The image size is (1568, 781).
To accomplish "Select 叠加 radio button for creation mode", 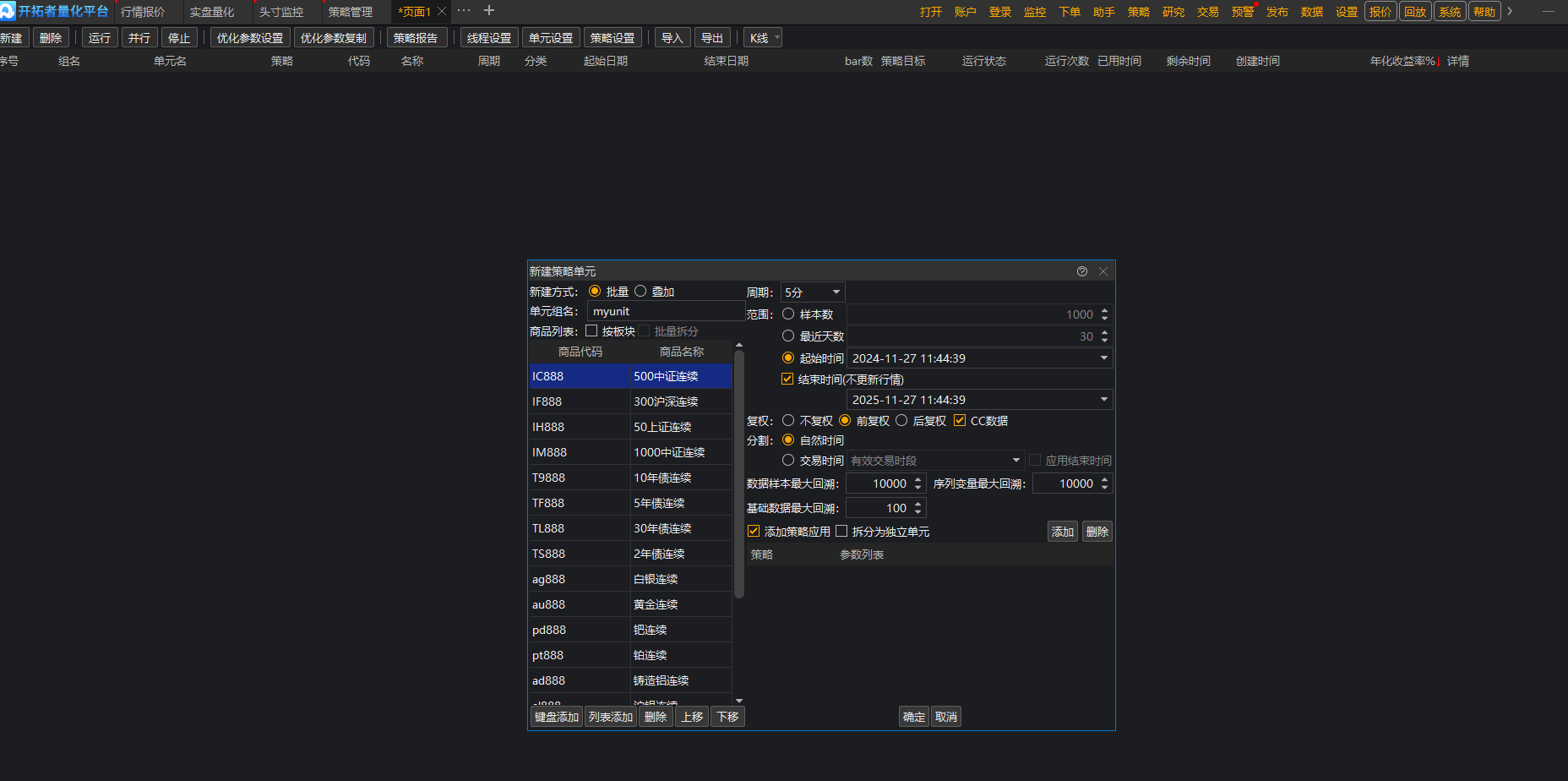I will point(640,292).
